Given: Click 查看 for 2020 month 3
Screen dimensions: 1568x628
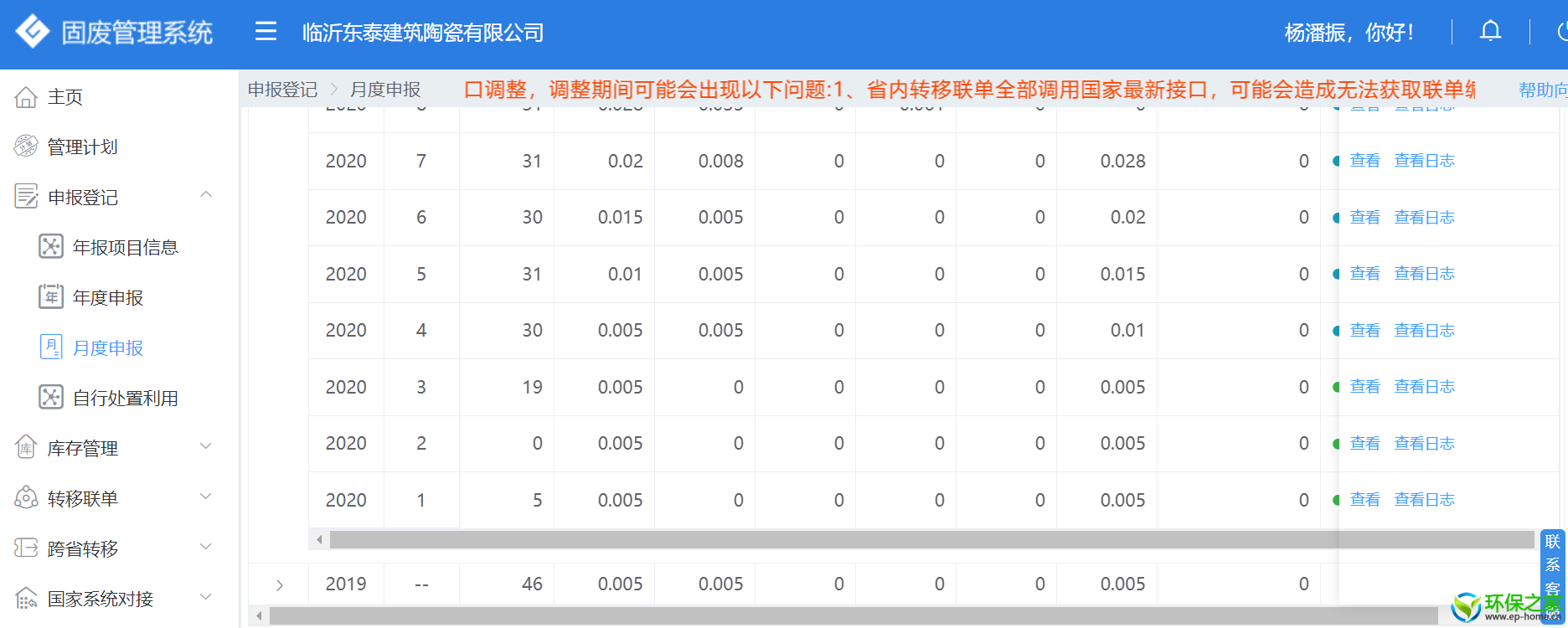Looking at the screenshot, I should click(x=1364, y=387).
